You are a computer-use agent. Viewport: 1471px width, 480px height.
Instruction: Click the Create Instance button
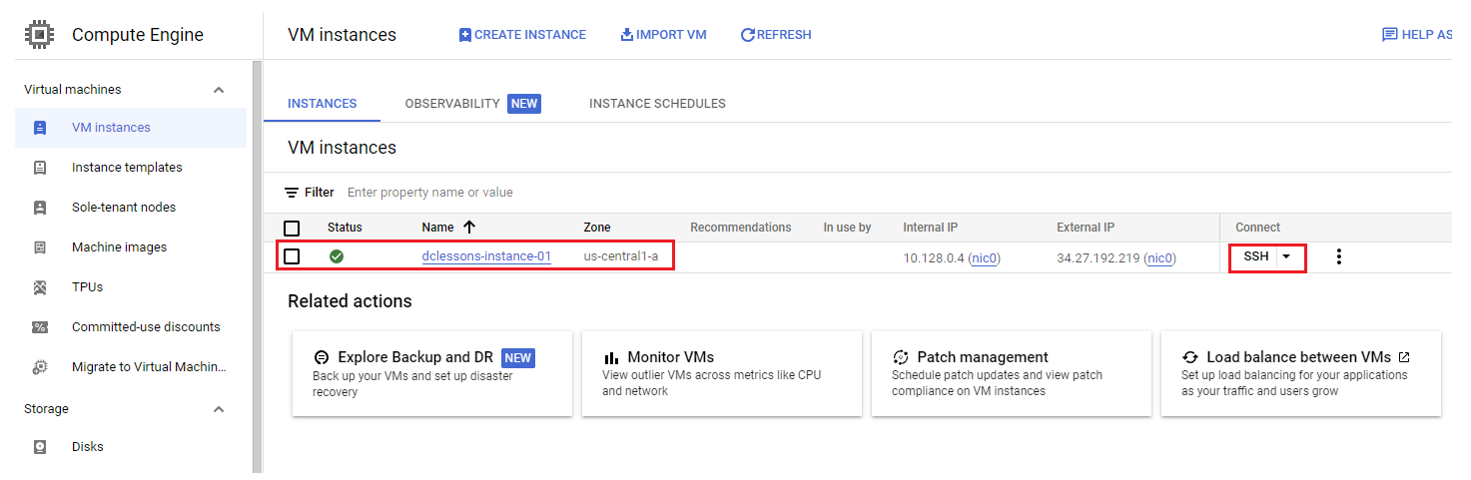point(522,35)
